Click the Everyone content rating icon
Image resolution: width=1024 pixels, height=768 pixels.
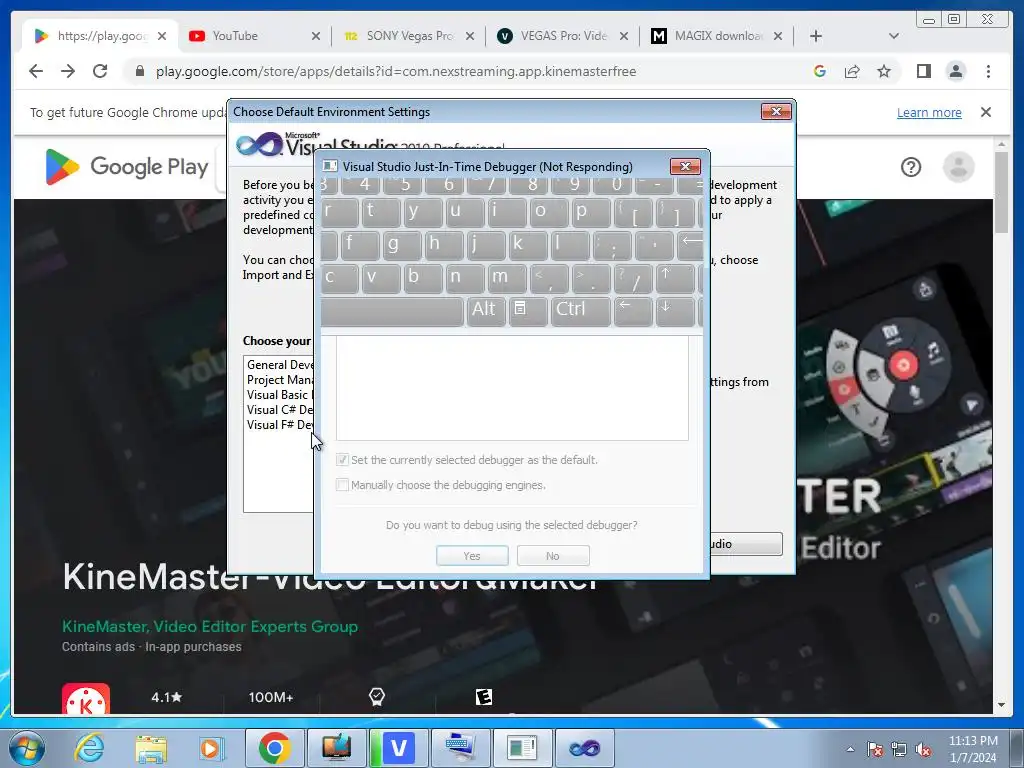[x=483, y=697]
